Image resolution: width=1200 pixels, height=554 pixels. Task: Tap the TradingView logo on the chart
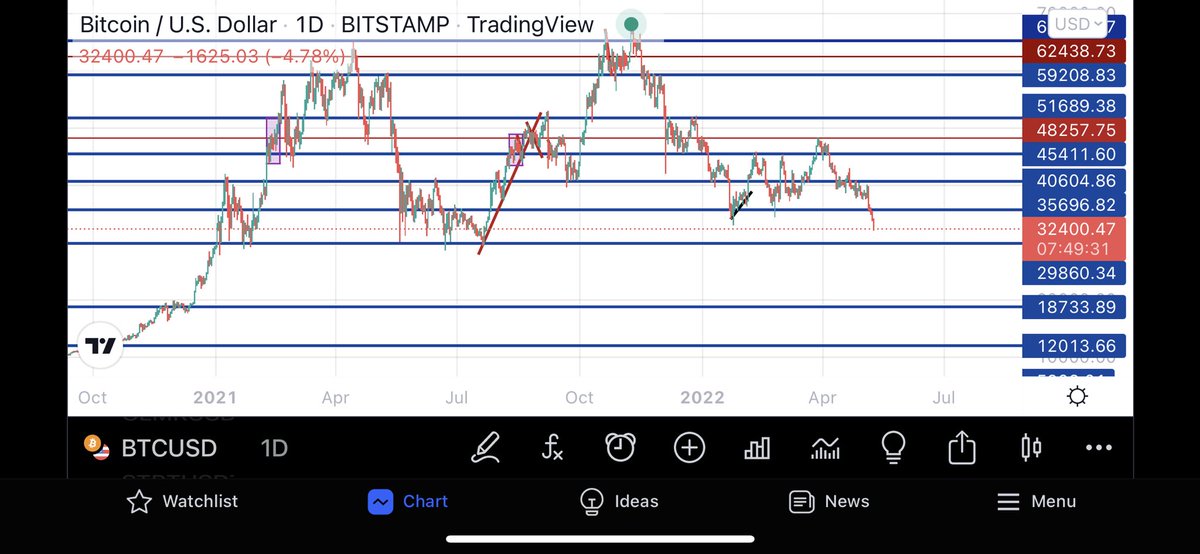point(99,346)
